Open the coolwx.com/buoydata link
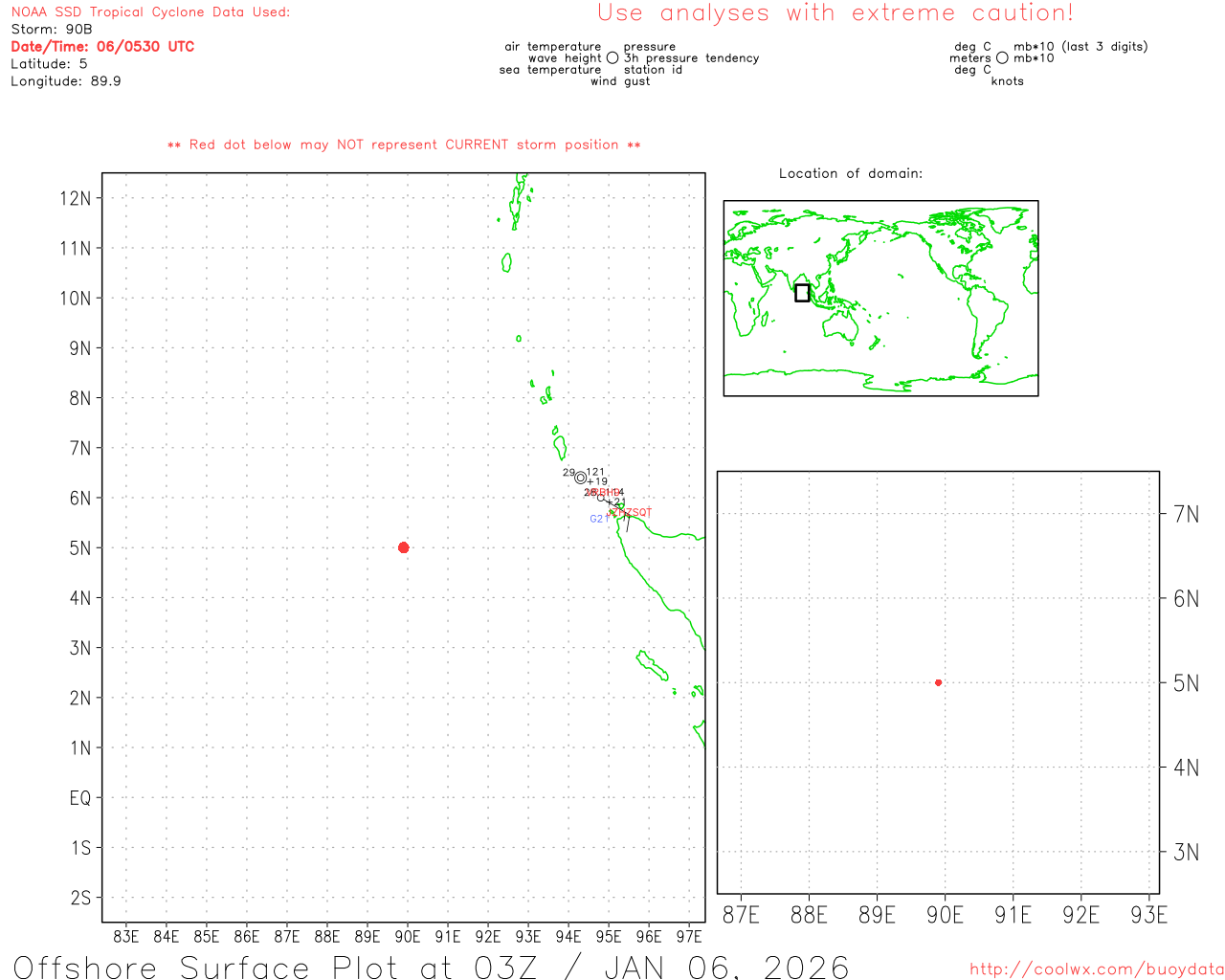The image size is (1225, 980). (1096, 969)
